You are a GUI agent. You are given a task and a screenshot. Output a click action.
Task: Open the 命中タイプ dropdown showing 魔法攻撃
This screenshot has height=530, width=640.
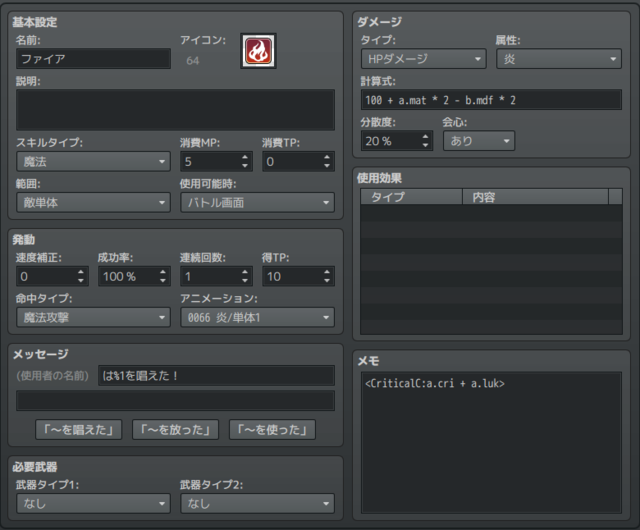[x=93, y=317]
